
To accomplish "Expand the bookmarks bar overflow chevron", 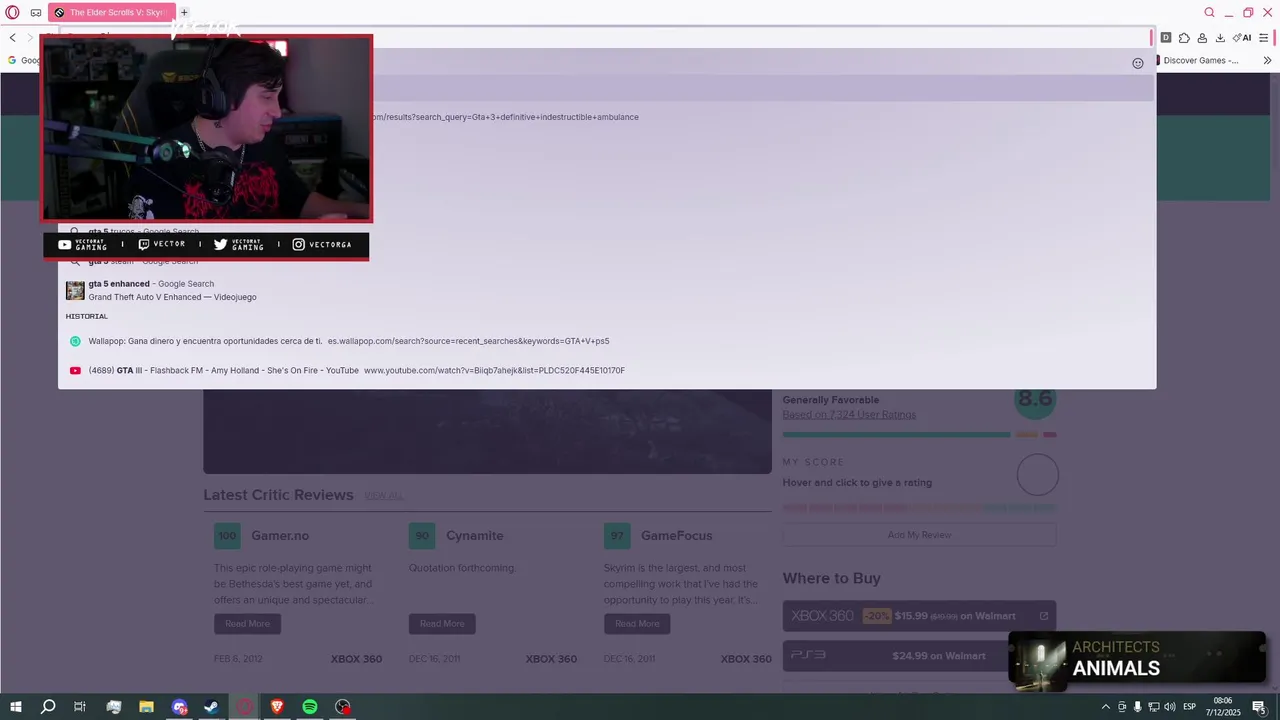I will coord(1268,60).
